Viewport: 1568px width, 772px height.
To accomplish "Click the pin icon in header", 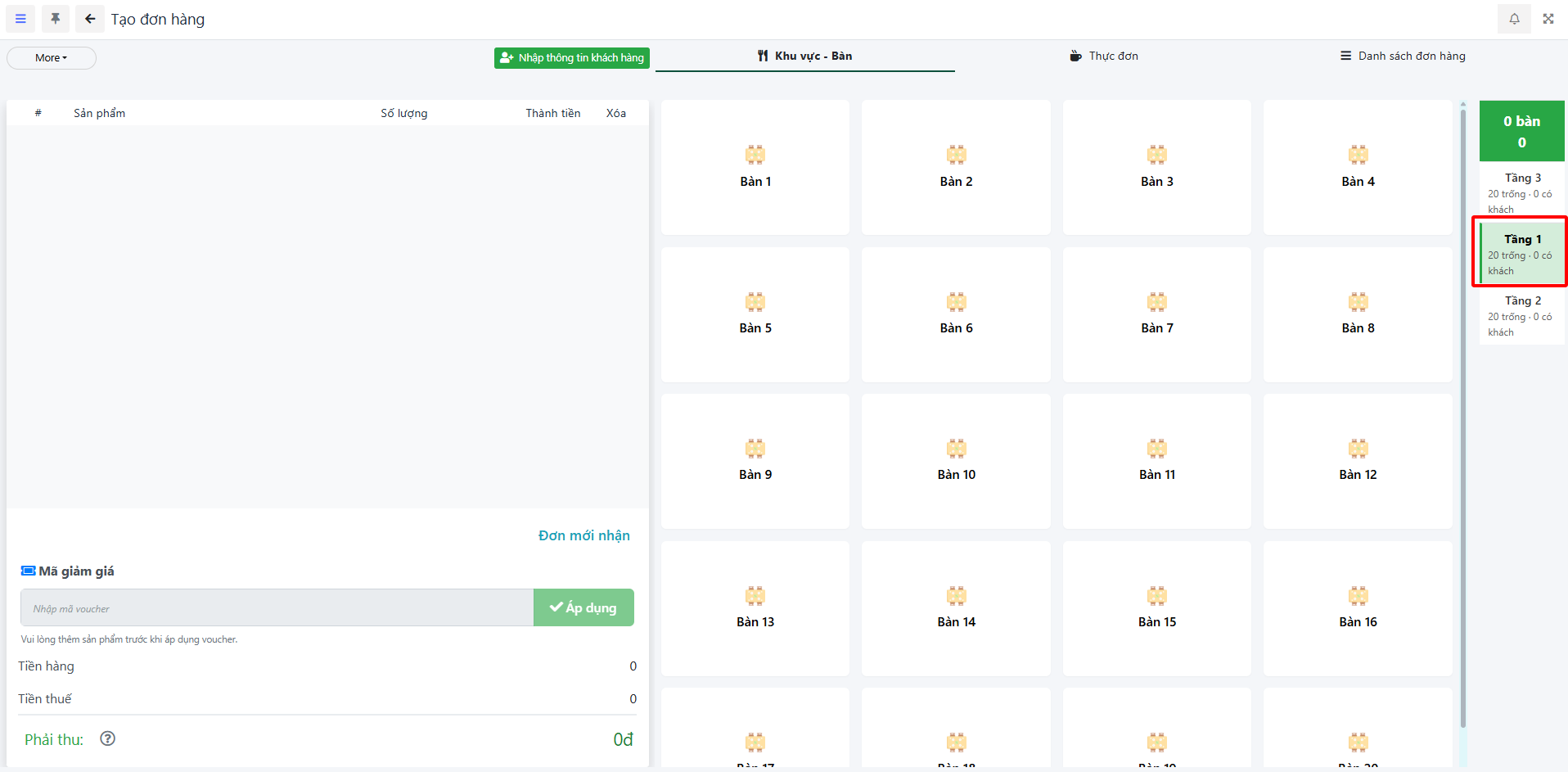I will [56, 19].
